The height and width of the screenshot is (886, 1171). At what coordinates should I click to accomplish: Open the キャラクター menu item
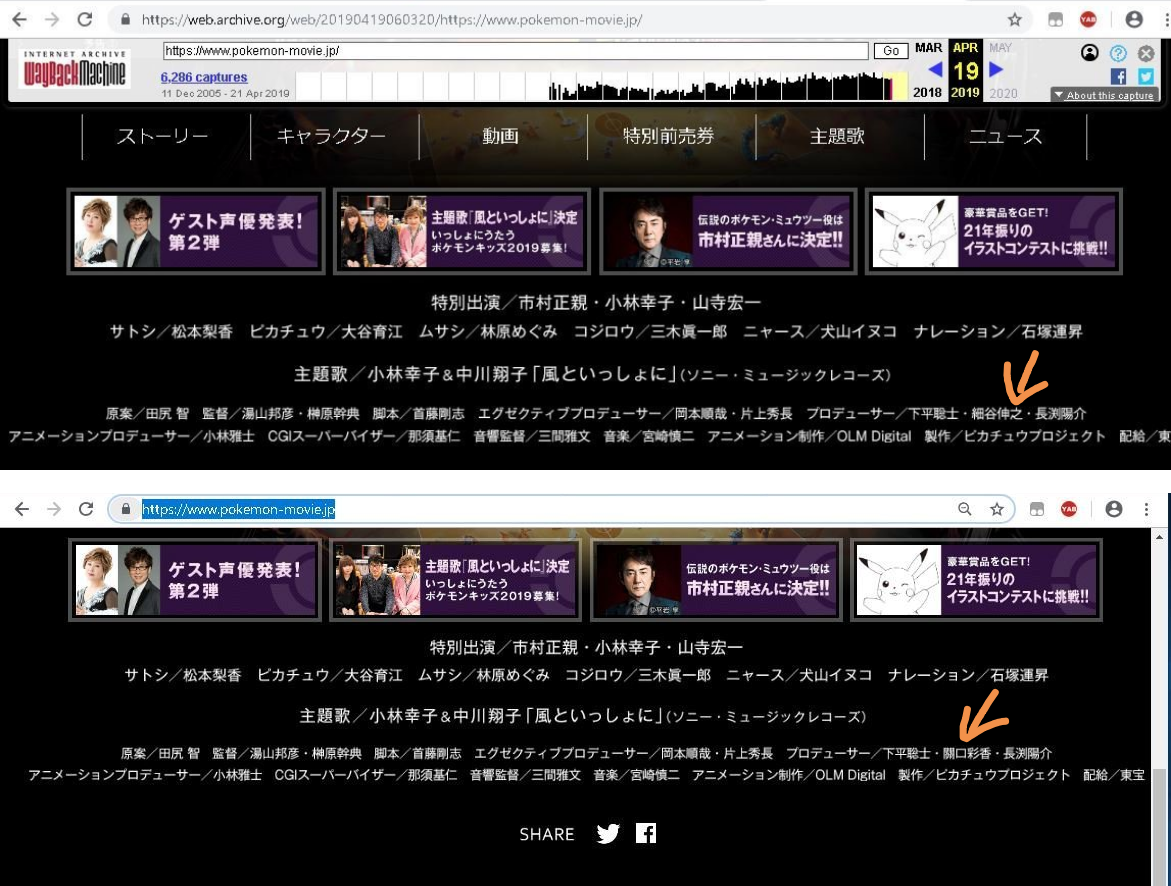[x=332, y=136]
